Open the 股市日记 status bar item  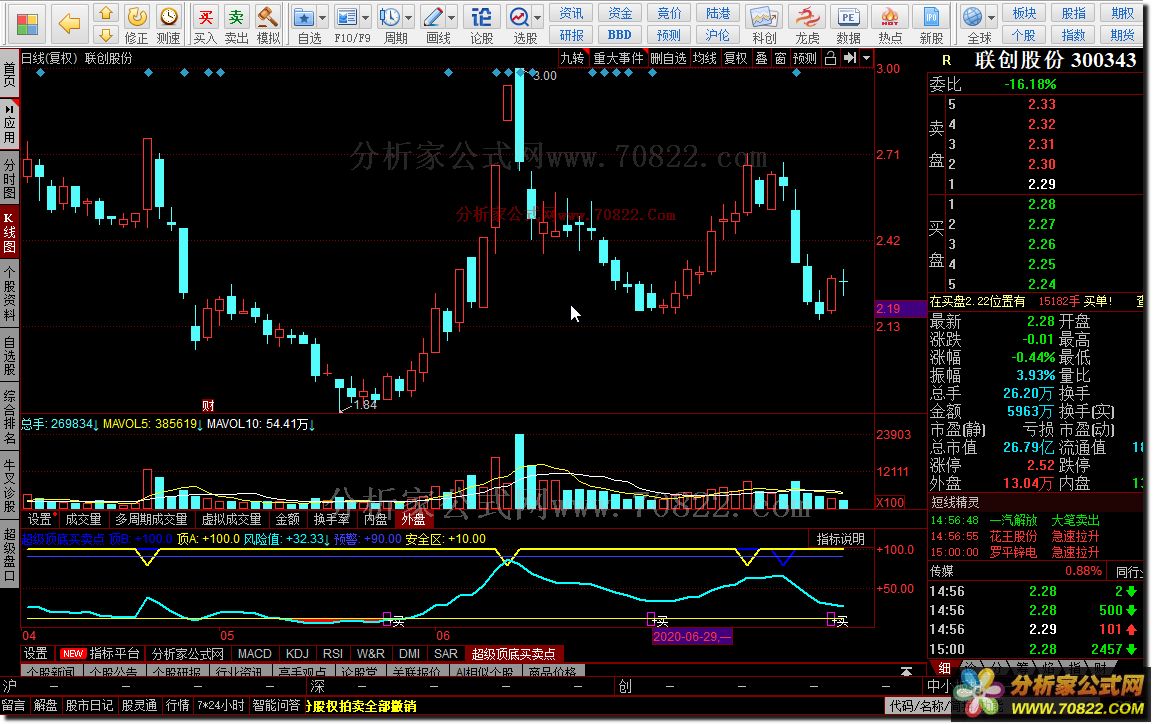pyautogui.click(x=89, y=705)
